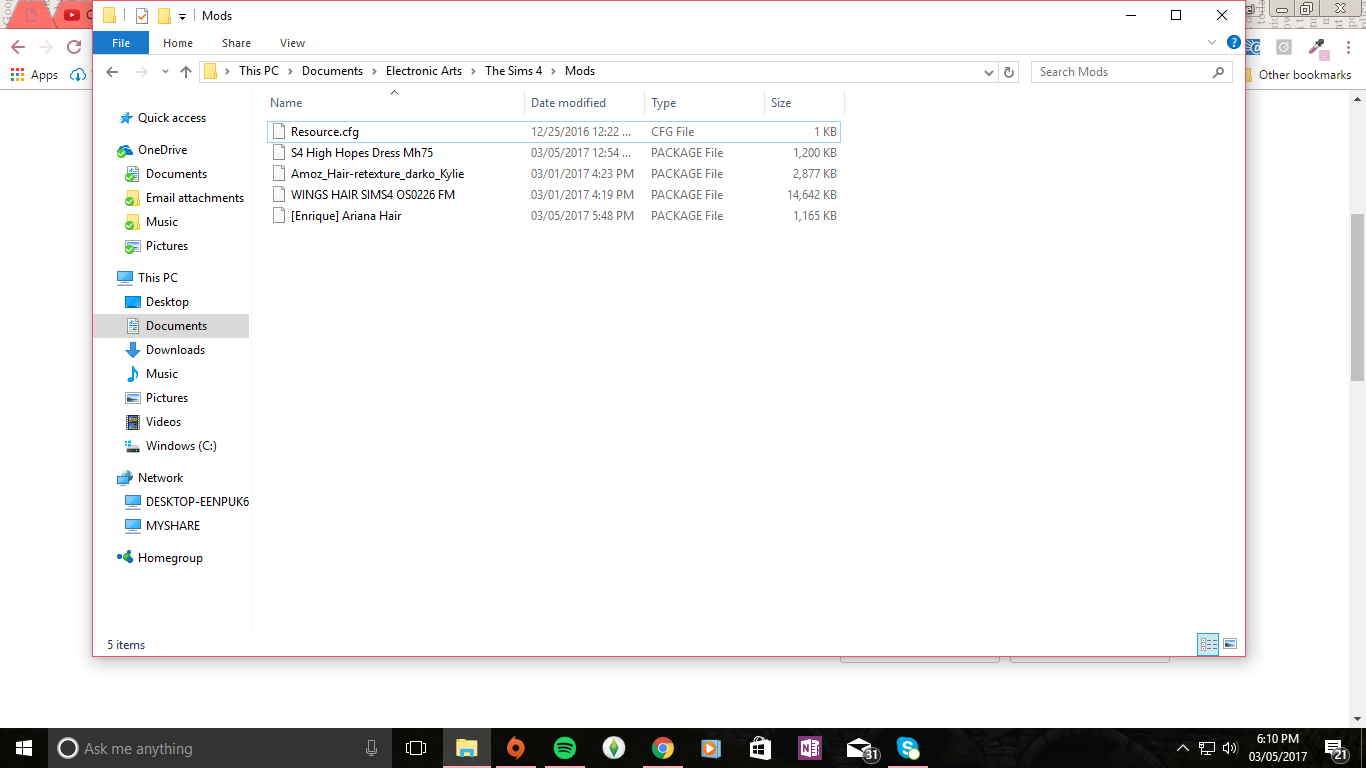Open Customize Quick Access Toolbar dropdown

click(182, 16)
